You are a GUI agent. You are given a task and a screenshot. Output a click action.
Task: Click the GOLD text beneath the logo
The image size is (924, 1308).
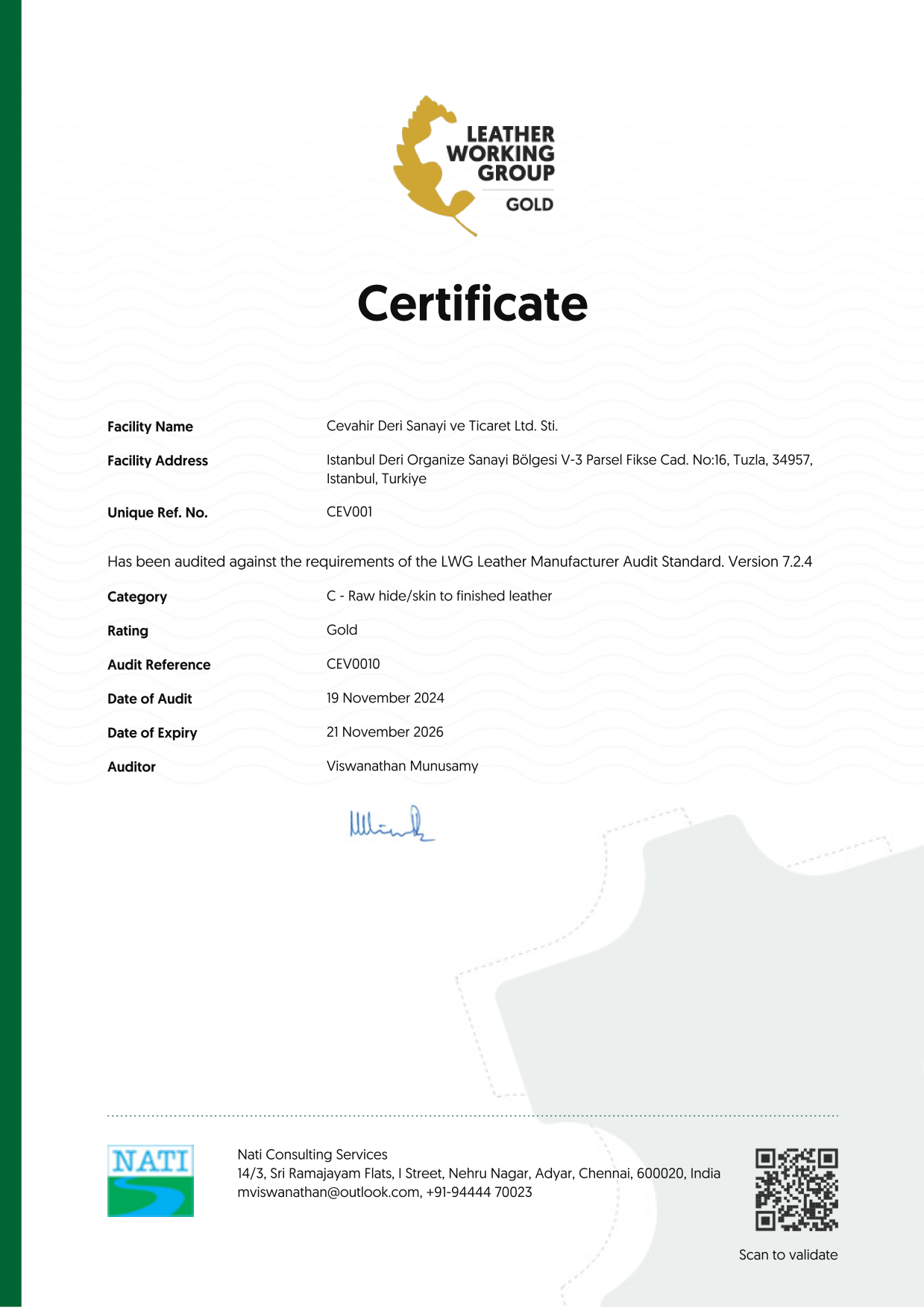coord(529,204)
